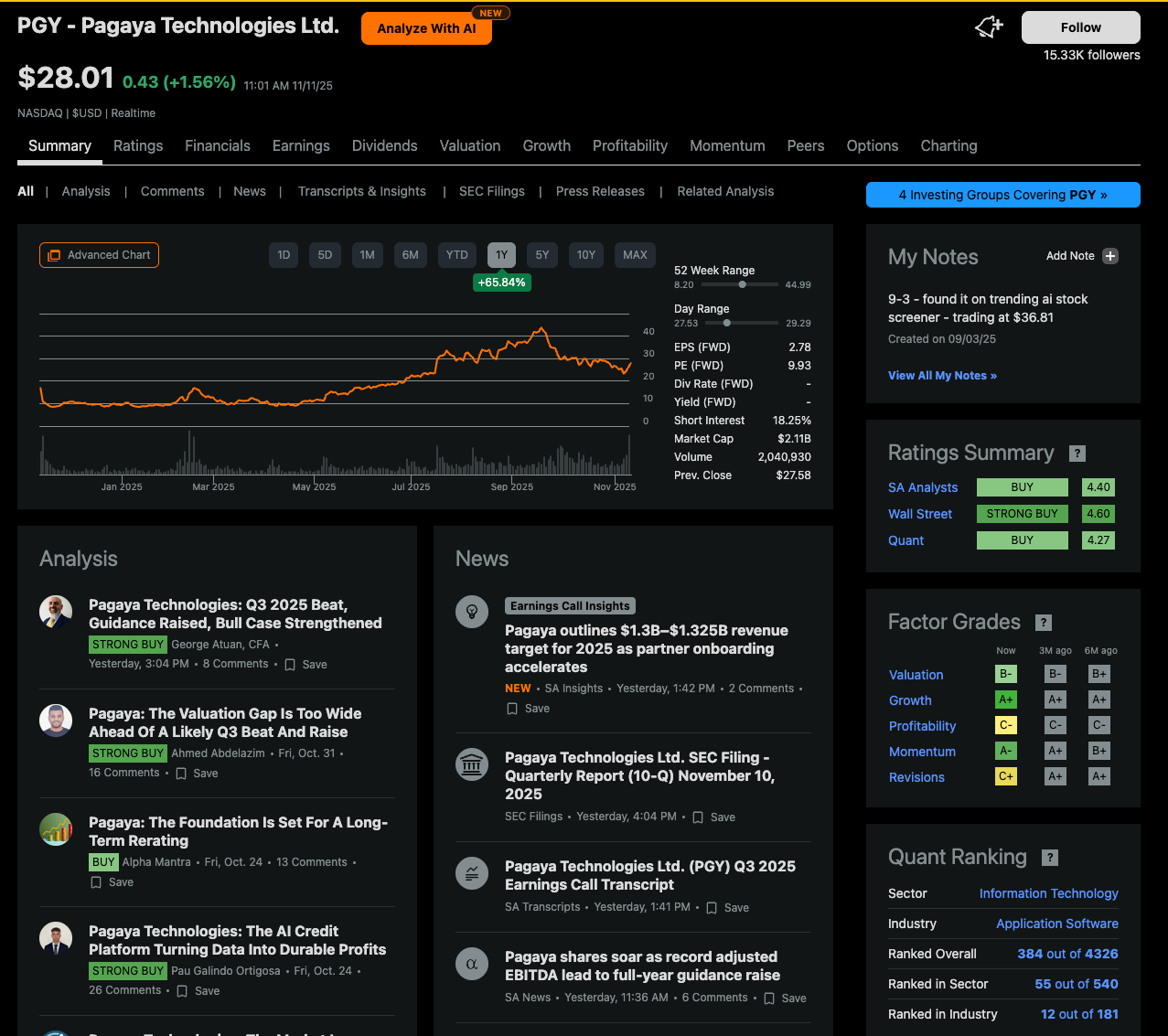Open Information Technology sector link
The image size is (1168, 1036).
coord(1049,894)
